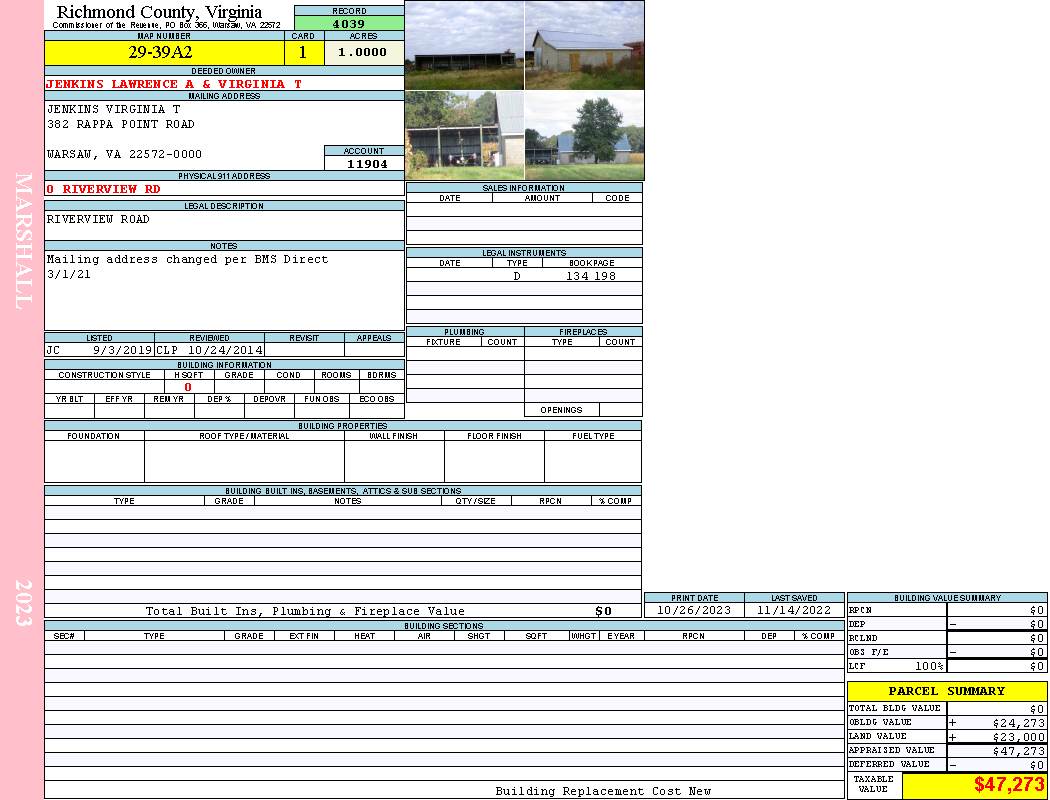Select deeded owner JENKINS LAWRENCE A & VIRGINIA T
Image resolution: width=1050 pixels, height=800 pixels.
point(174,84)
